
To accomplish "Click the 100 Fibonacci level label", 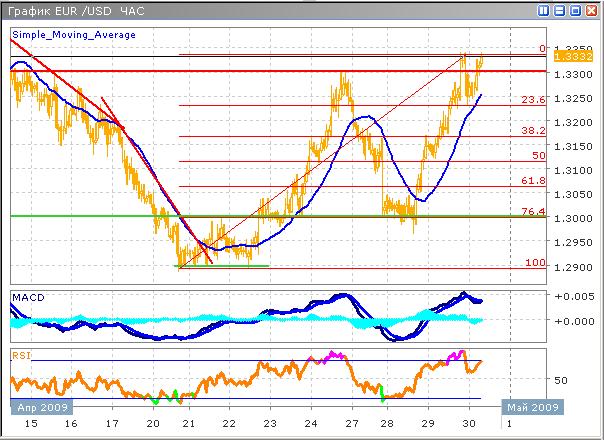I will coord(535,262).
